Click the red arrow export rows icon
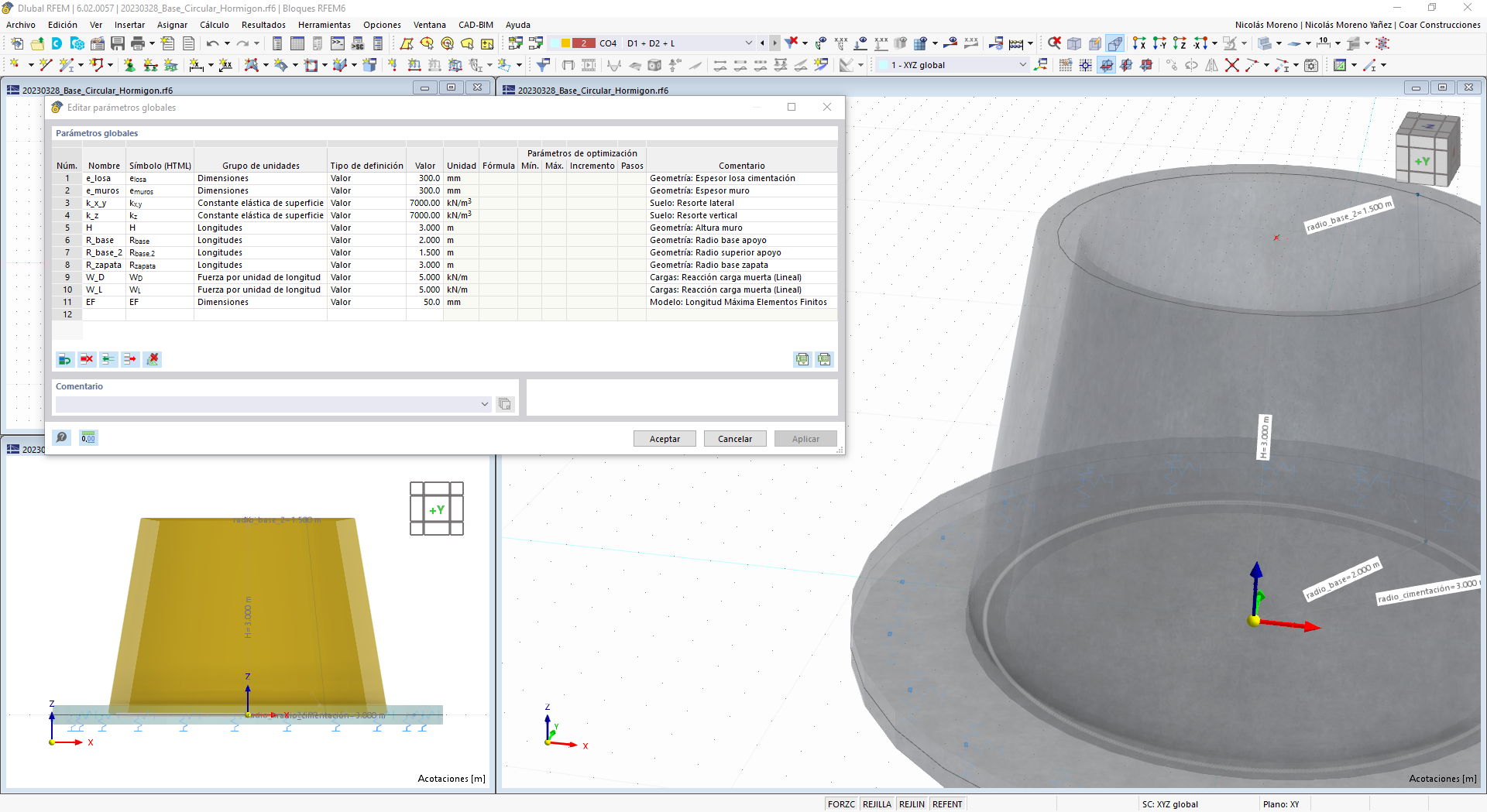 tap(130, 359)
